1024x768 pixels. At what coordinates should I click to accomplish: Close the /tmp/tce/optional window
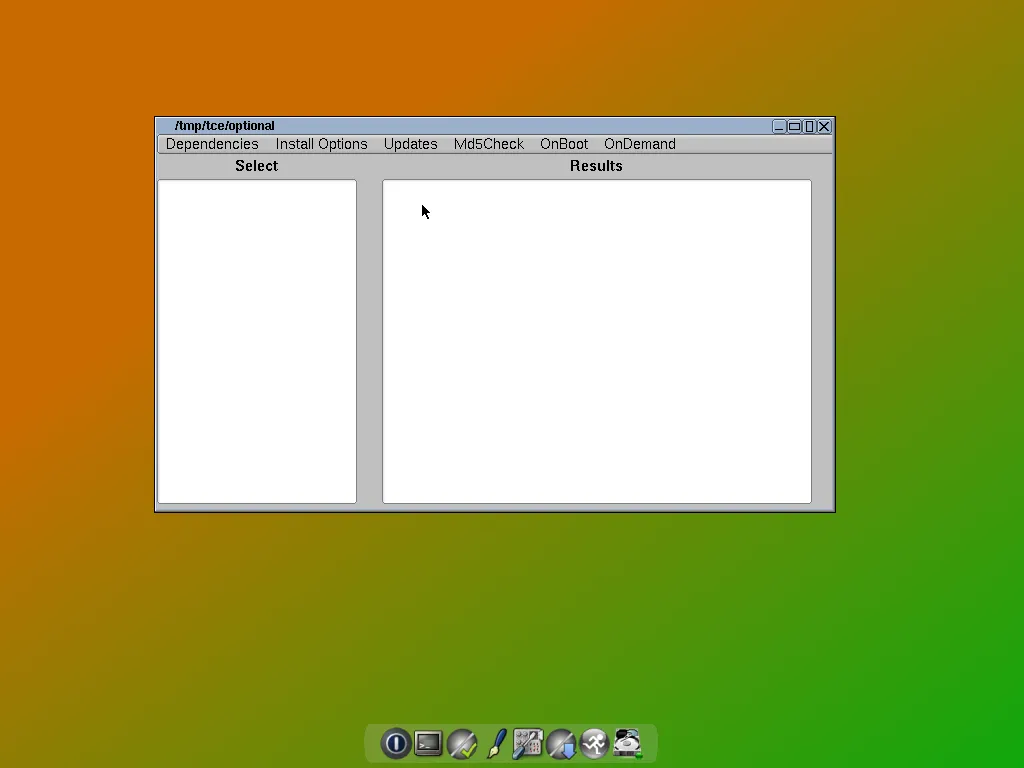click(824, 126)
